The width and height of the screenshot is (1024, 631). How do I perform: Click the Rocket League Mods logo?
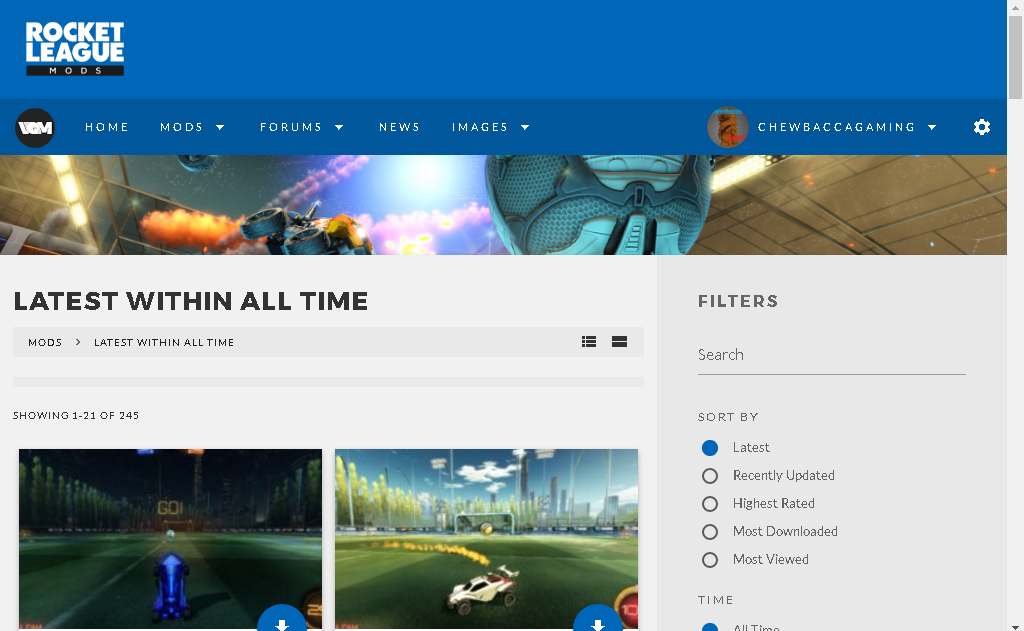(74, 49)
